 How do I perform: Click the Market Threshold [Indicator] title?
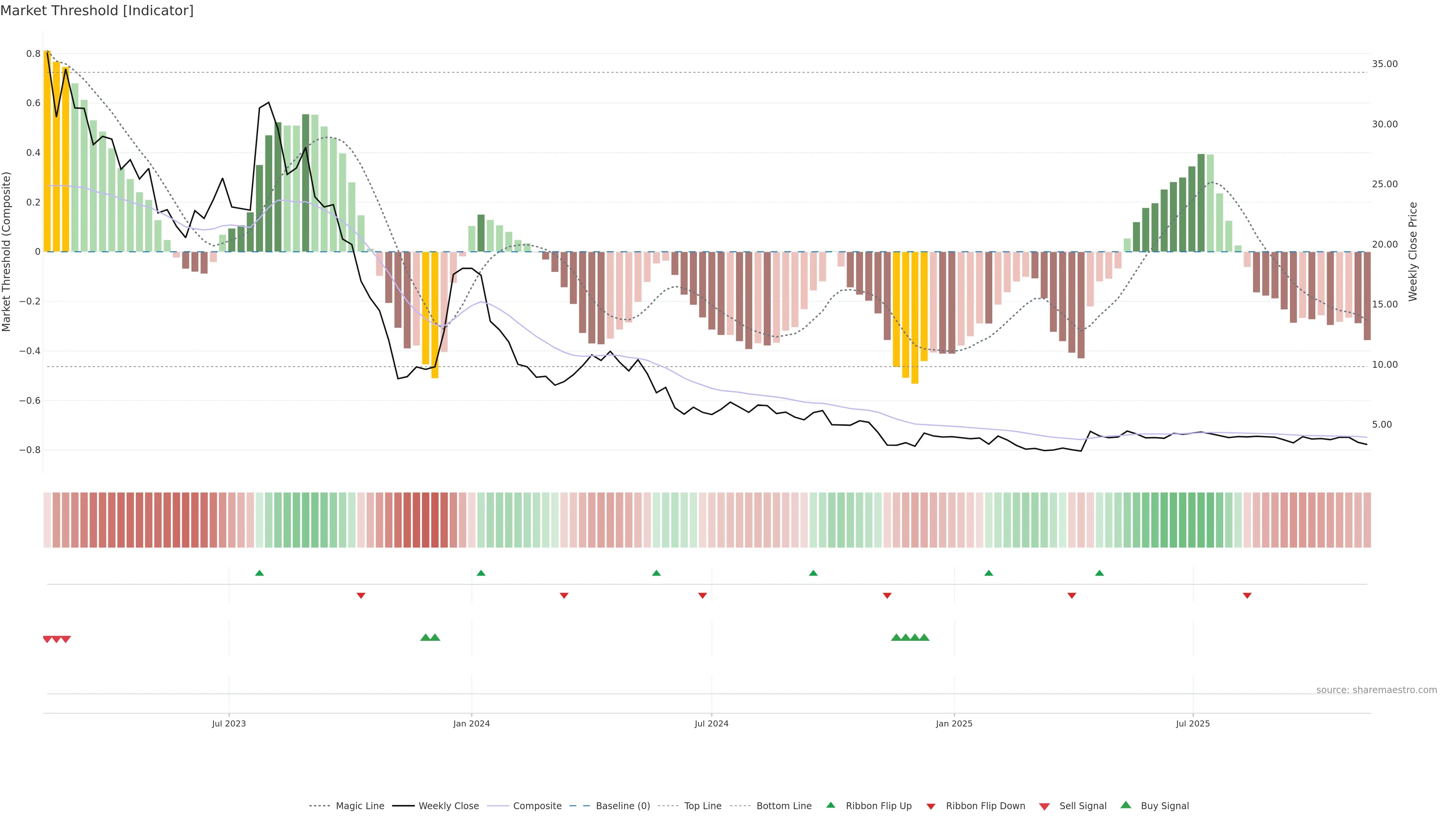[x=97, y=11]
